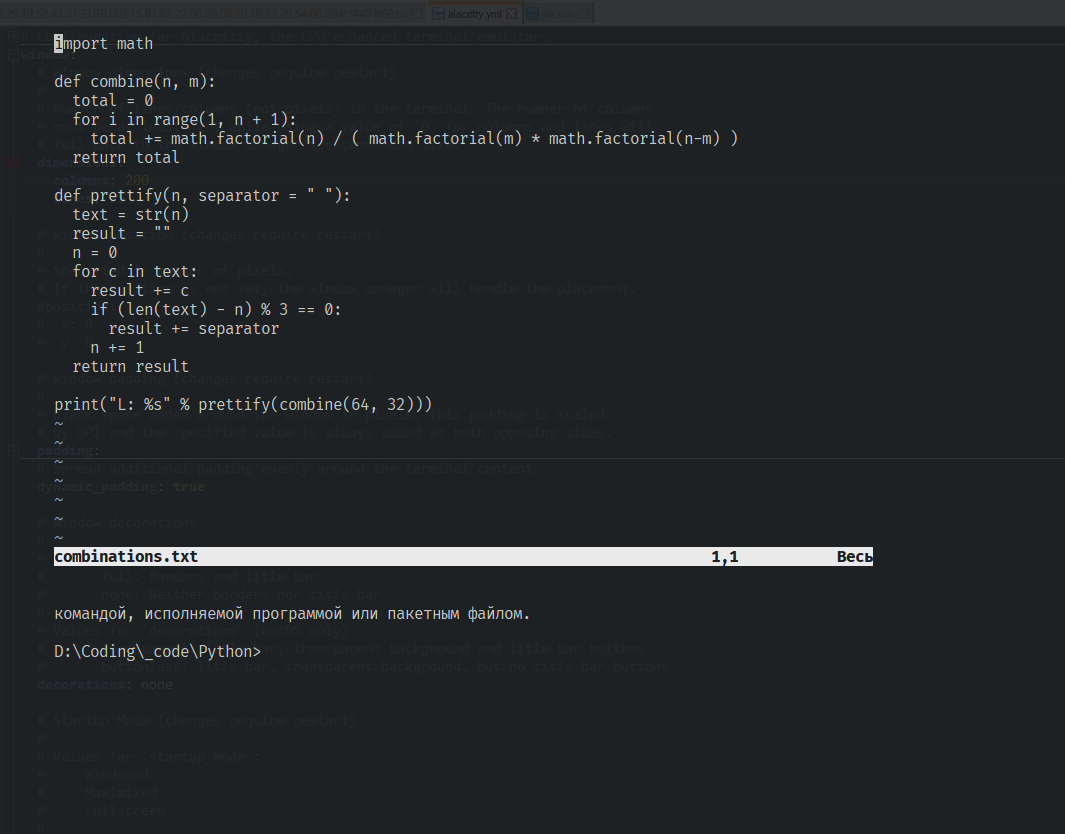The image size is (1065, 834).
Task: Click the D:\Coding\_code\Python> prompt
Action: (x=158, y=652)
